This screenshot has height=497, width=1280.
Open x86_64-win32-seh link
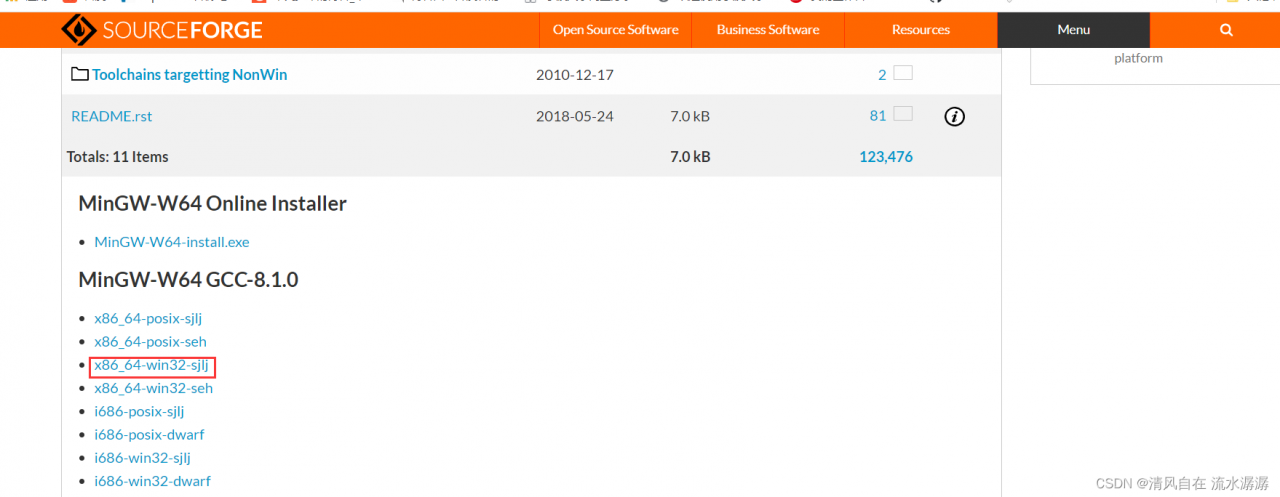pos(153,388)
